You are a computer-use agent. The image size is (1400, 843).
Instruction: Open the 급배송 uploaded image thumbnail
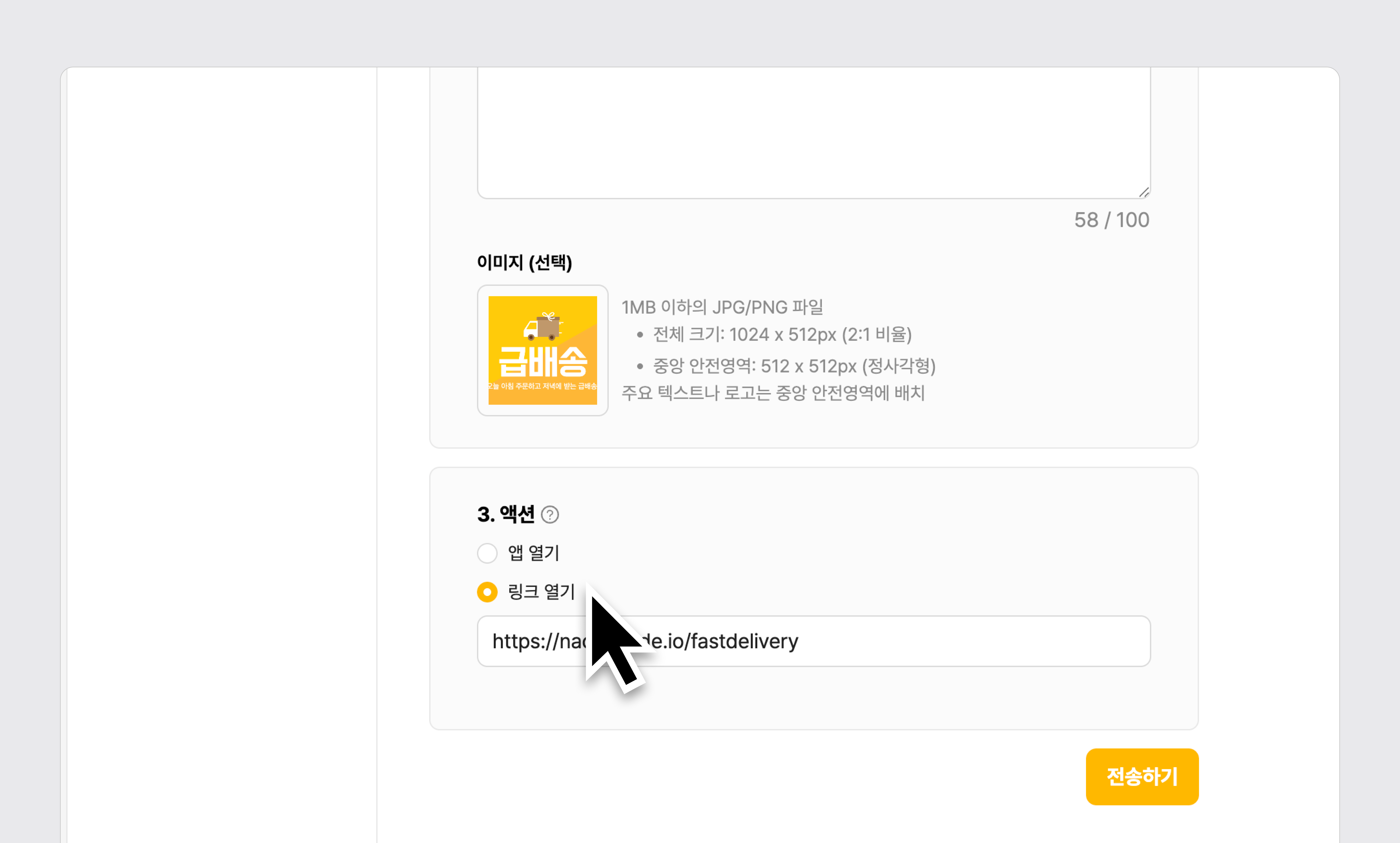pyautogui.click(x=543, y=351)
